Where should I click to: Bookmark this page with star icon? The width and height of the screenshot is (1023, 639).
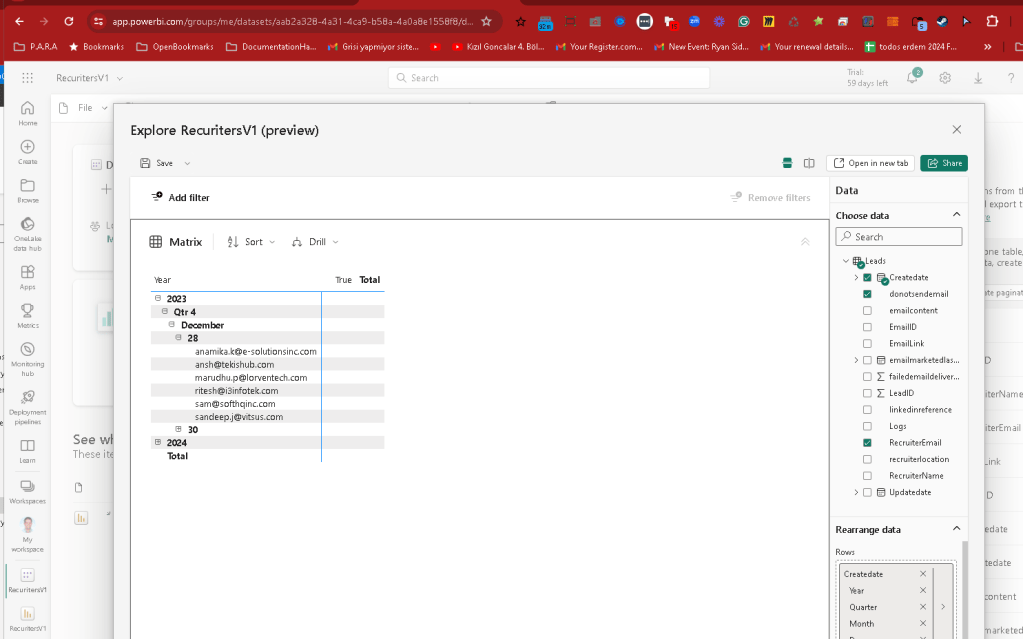click(486, 22)
